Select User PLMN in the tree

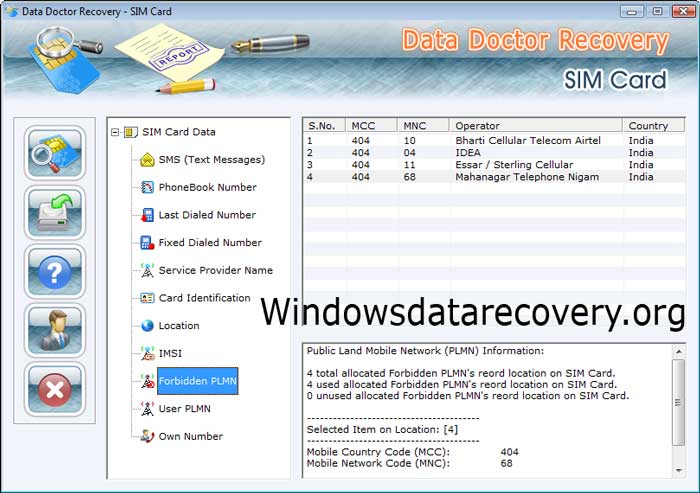click(184, 409)
